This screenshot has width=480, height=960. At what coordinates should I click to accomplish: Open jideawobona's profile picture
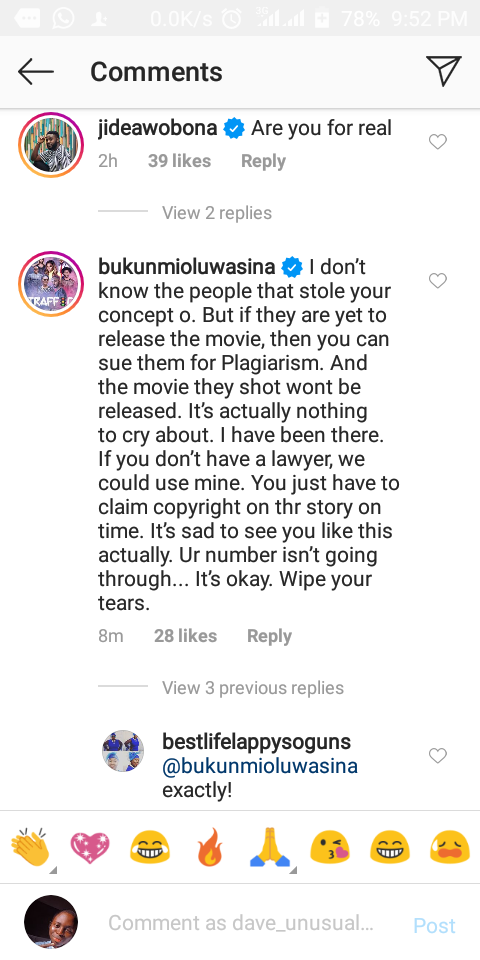[x=51, y=144]
